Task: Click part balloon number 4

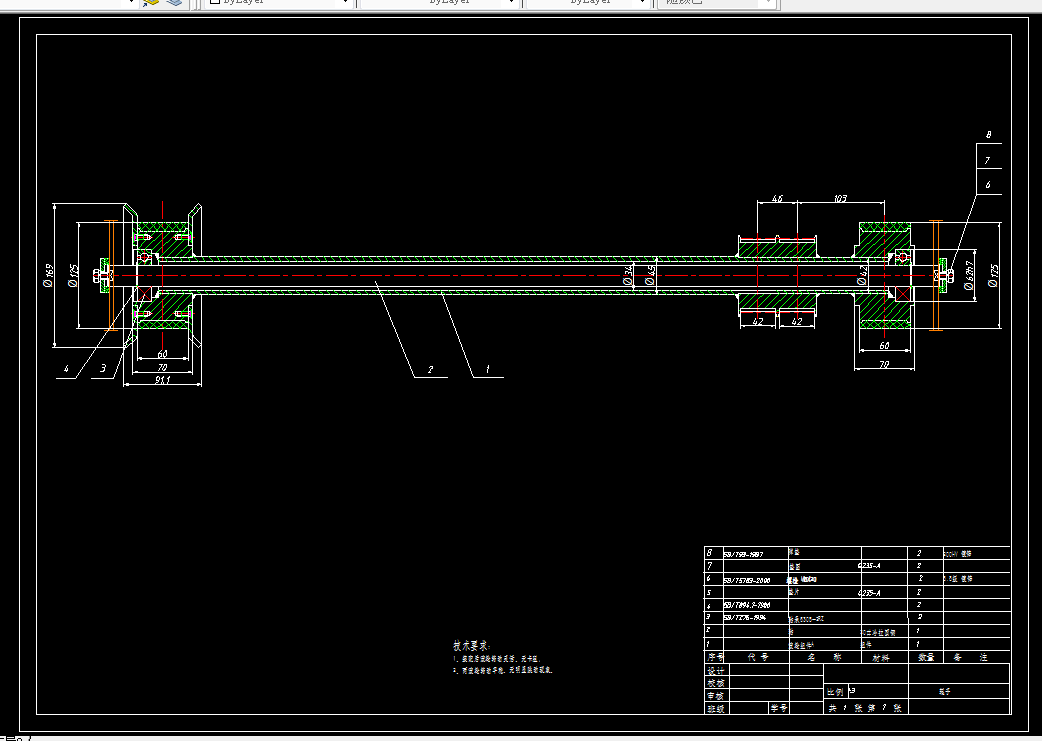Action: click(x=66, y=369)
